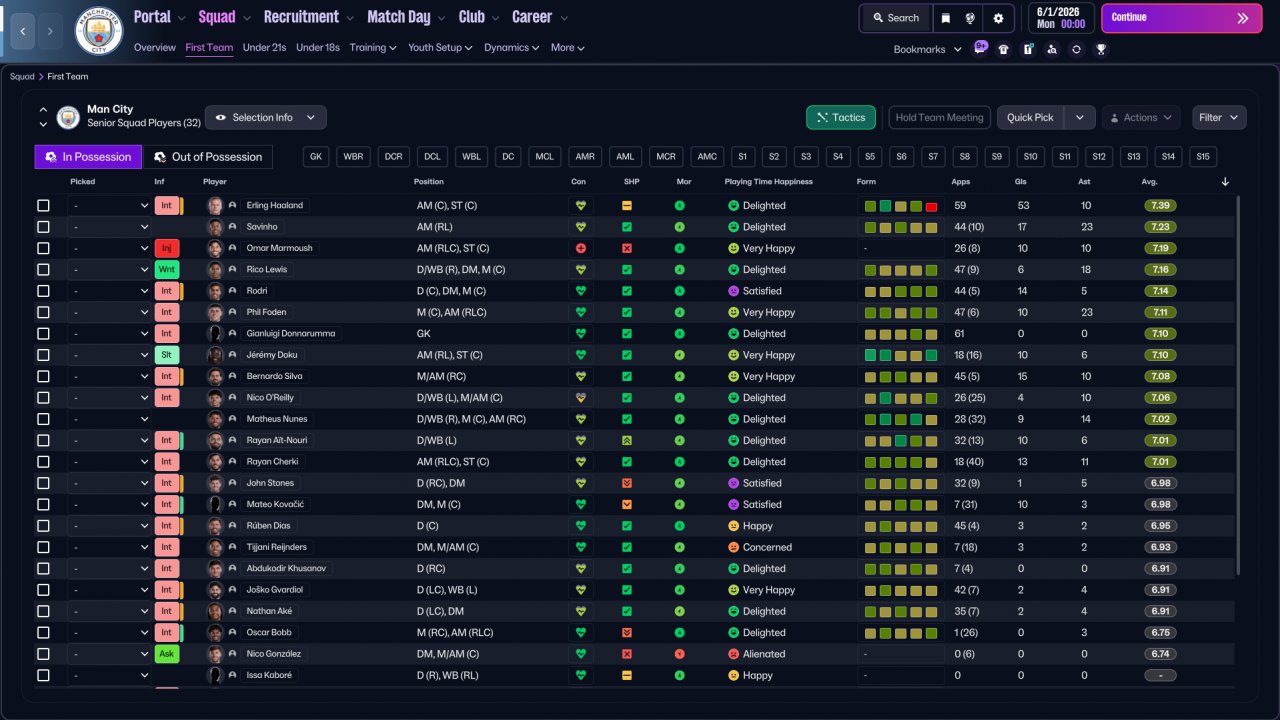Select Phil Foden's row checkbox
This screenshot has height=720, width=1280.
point(43,312)
